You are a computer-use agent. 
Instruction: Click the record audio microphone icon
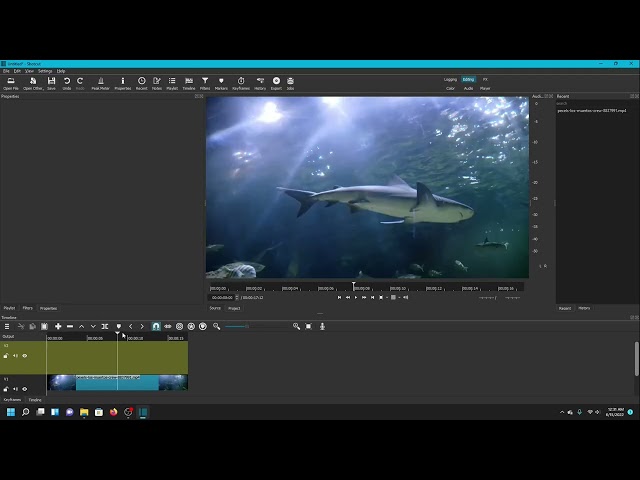tap(322, 326)
